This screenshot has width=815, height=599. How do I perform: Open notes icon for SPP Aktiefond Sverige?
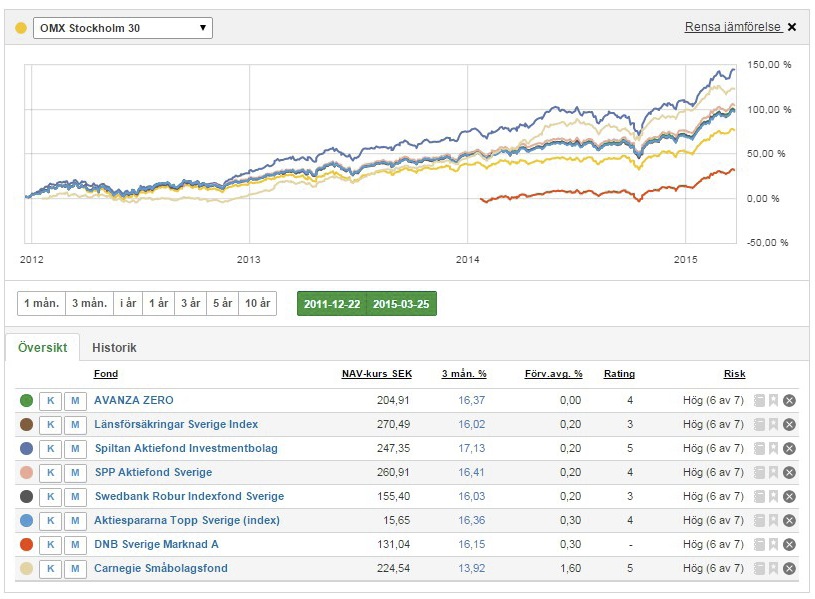759,473
